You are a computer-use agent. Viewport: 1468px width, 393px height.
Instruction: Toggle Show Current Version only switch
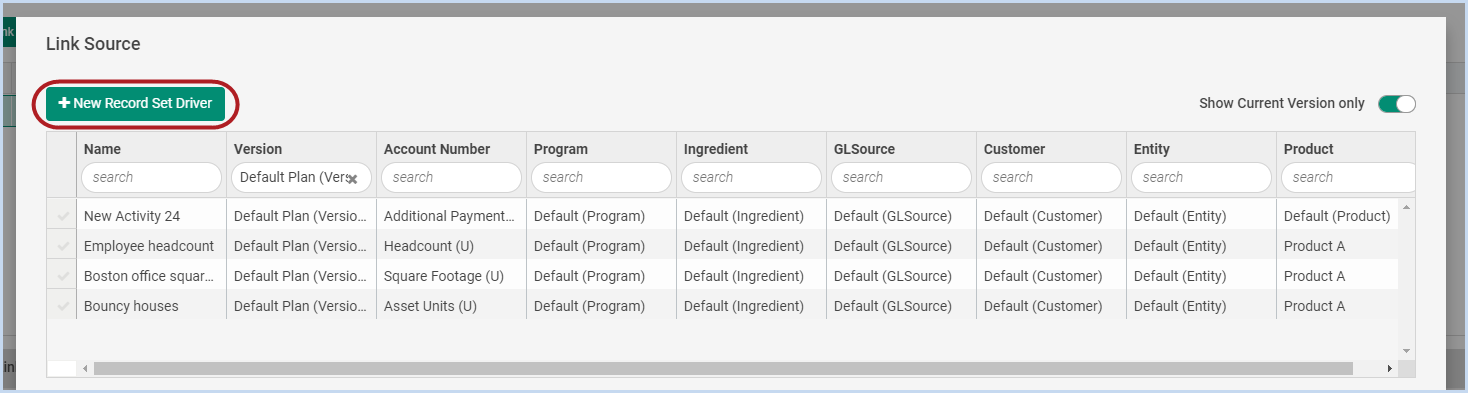[1397, 104]
